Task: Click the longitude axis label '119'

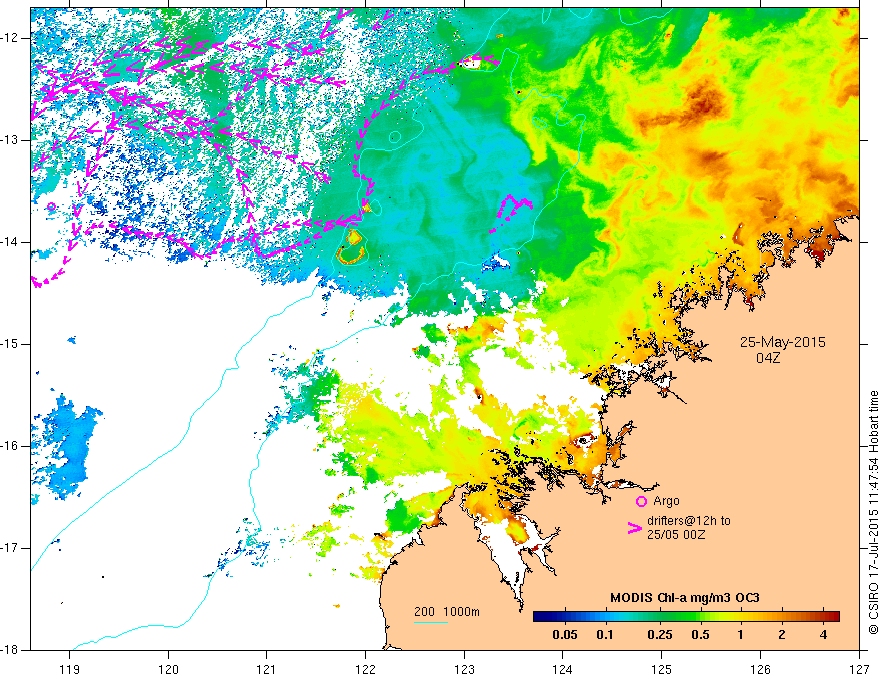Action: pos(70,669)
